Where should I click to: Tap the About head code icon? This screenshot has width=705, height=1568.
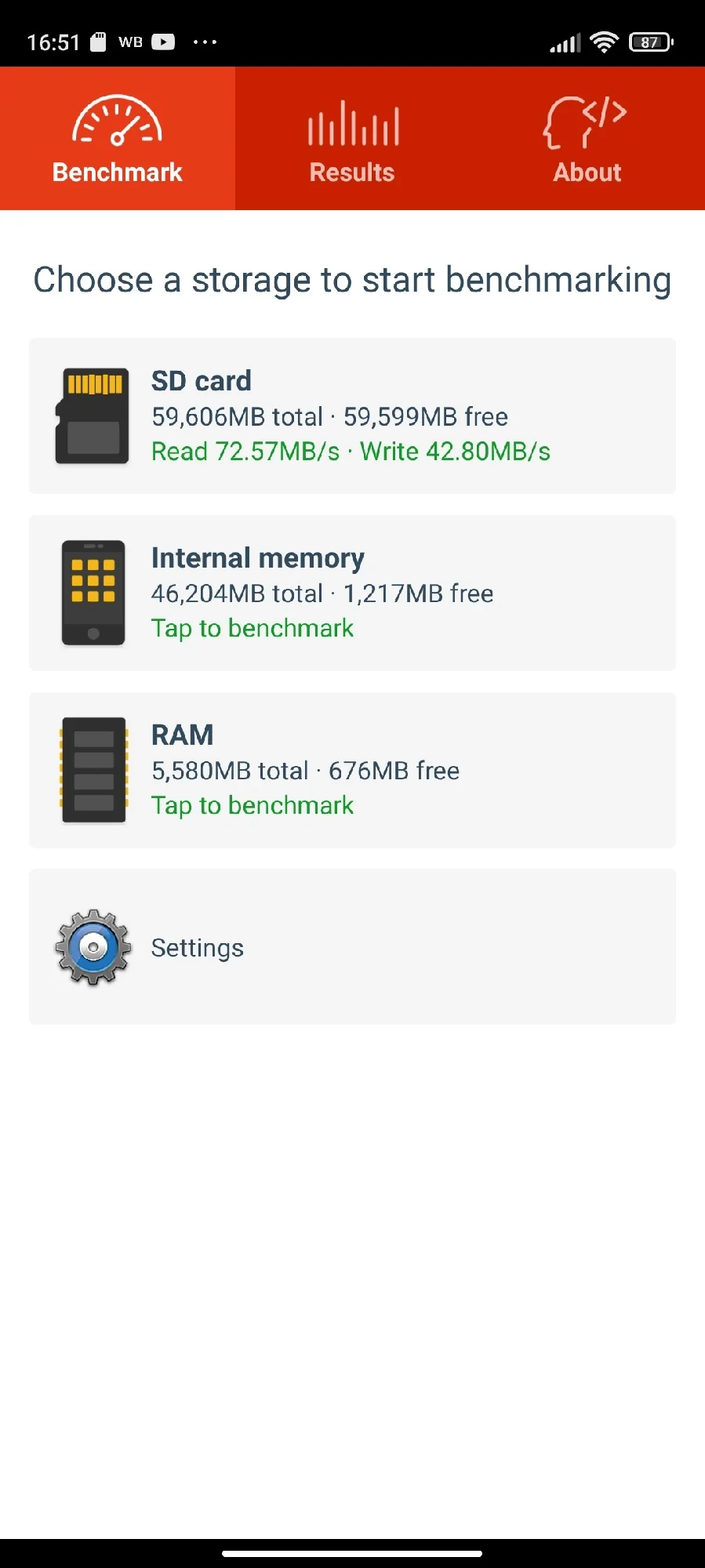[x=586, y=122]
